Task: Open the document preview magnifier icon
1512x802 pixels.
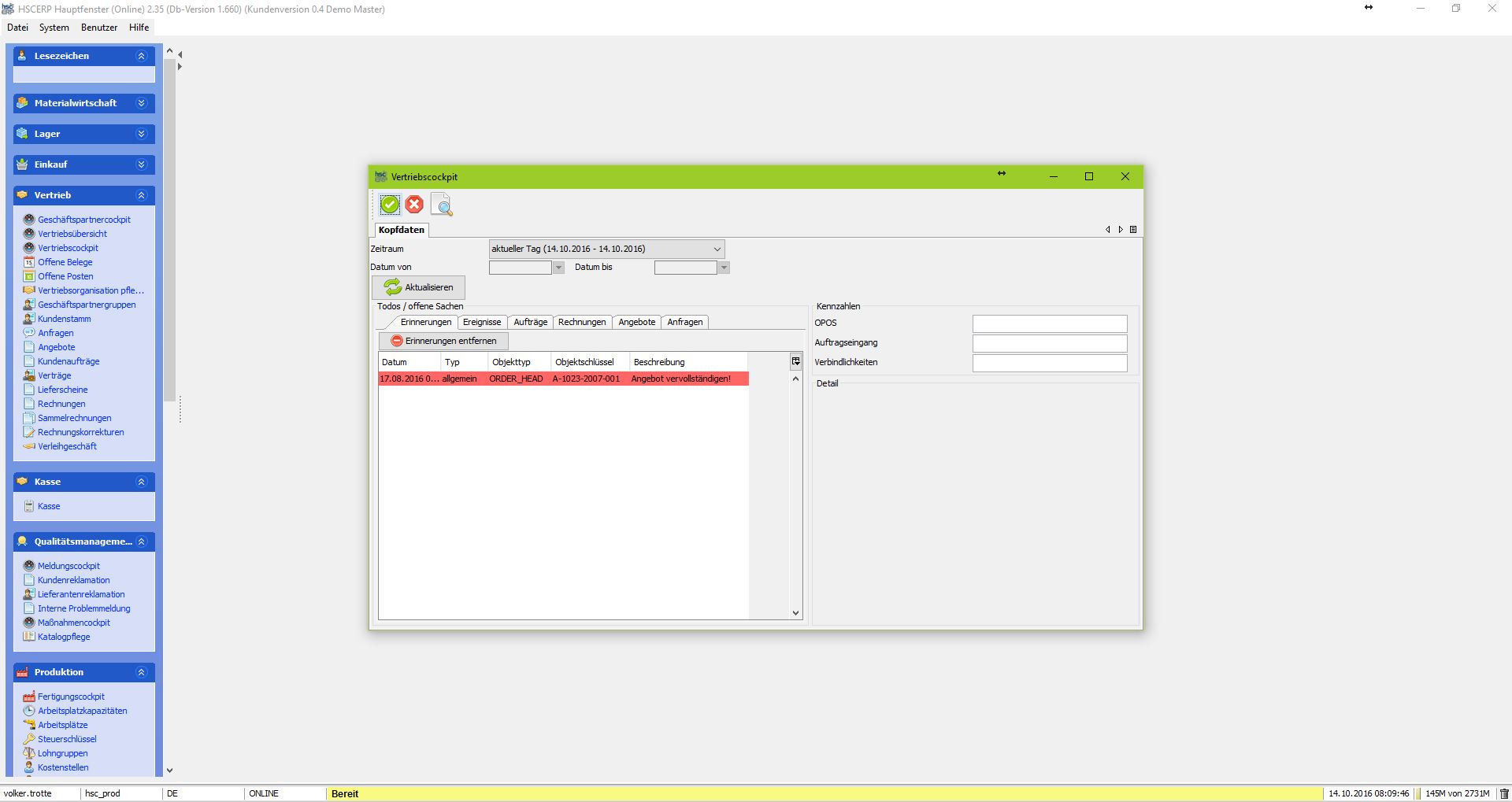Action: [x=443, y=205]
